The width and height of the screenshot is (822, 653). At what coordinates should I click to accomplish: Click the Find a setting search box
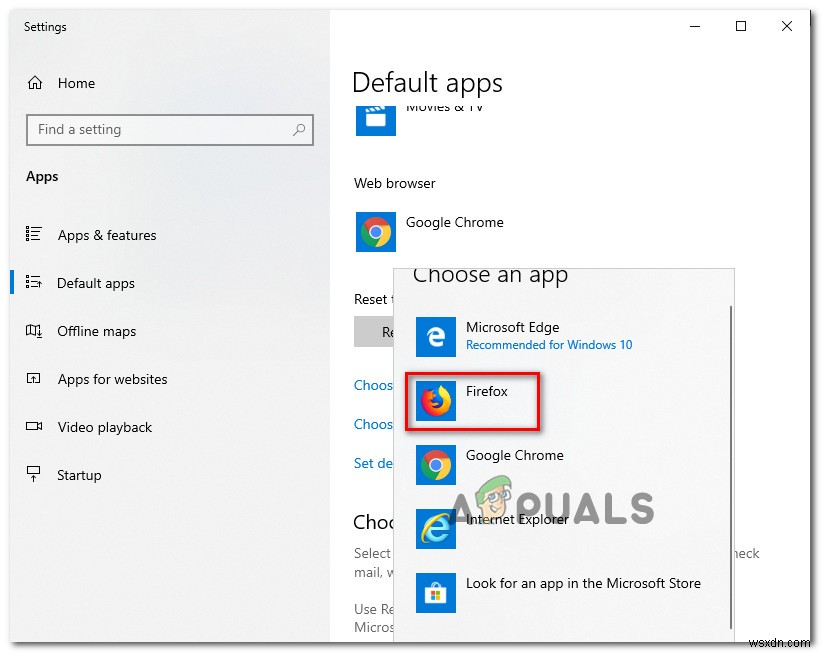[x=170, y=130]
